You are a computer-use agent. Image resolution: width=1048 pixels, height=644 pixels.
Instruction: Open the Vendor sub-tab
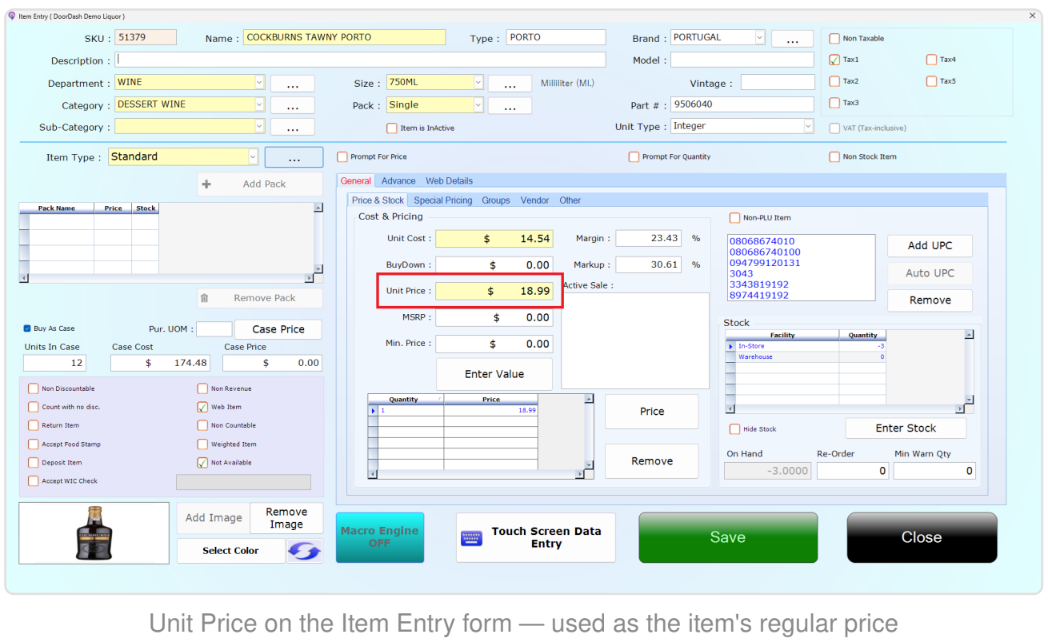click(x=535, y=200)
